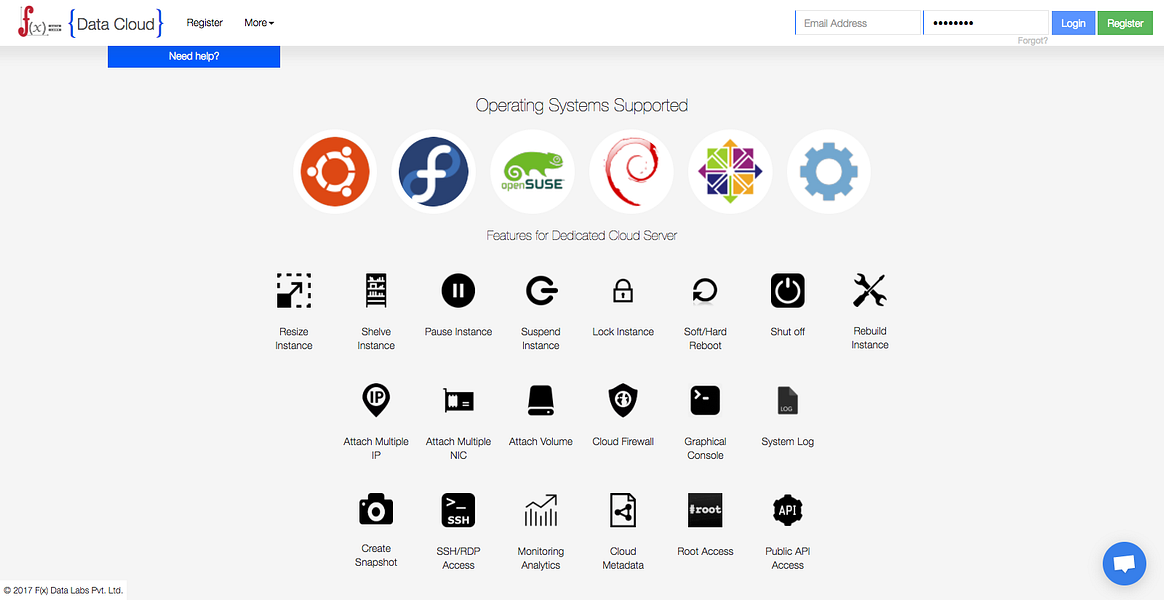Expand the More dropdown menu

(x=259, y=23)
